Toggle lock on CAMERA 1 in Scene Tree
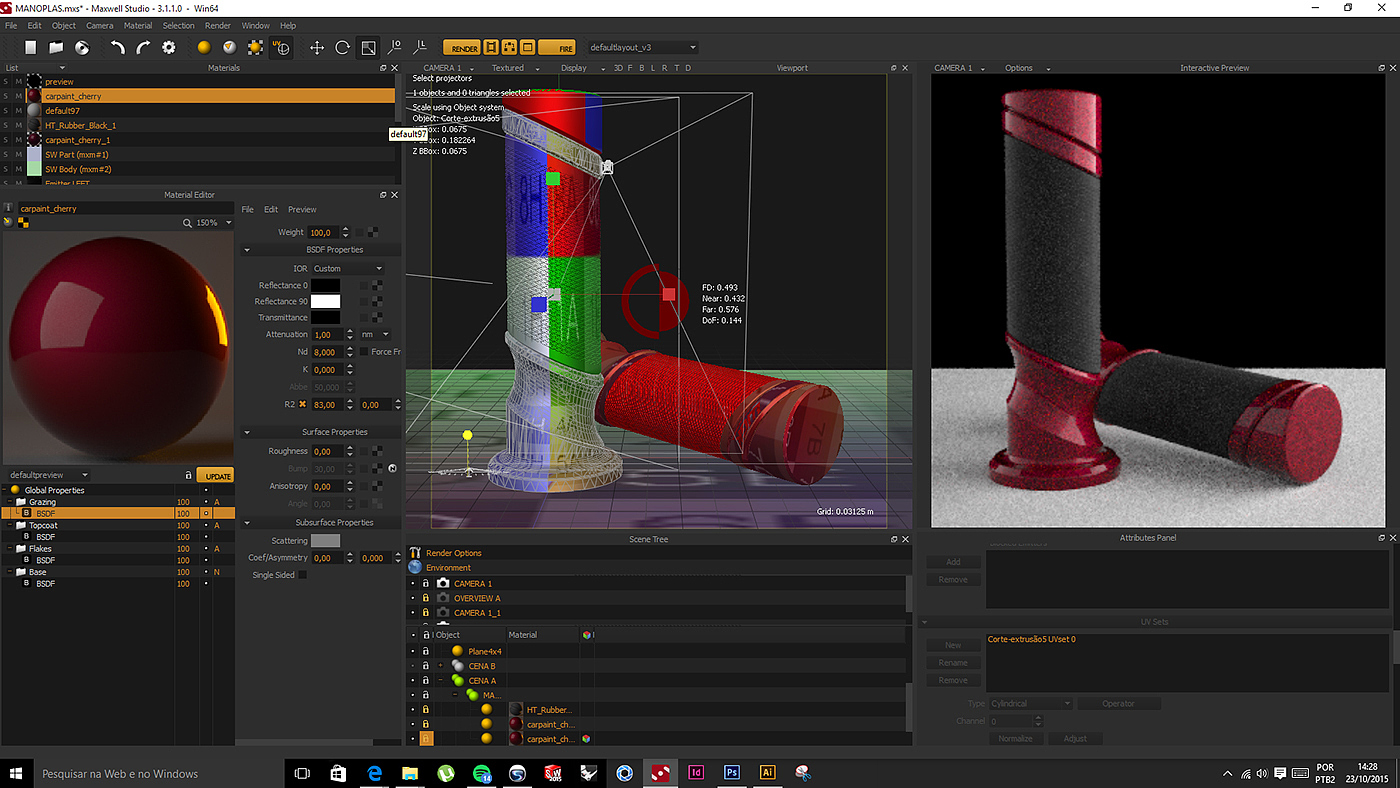The height and width of the screenshot is (788, 1400). pyautogui.click(x=426, y=584)
